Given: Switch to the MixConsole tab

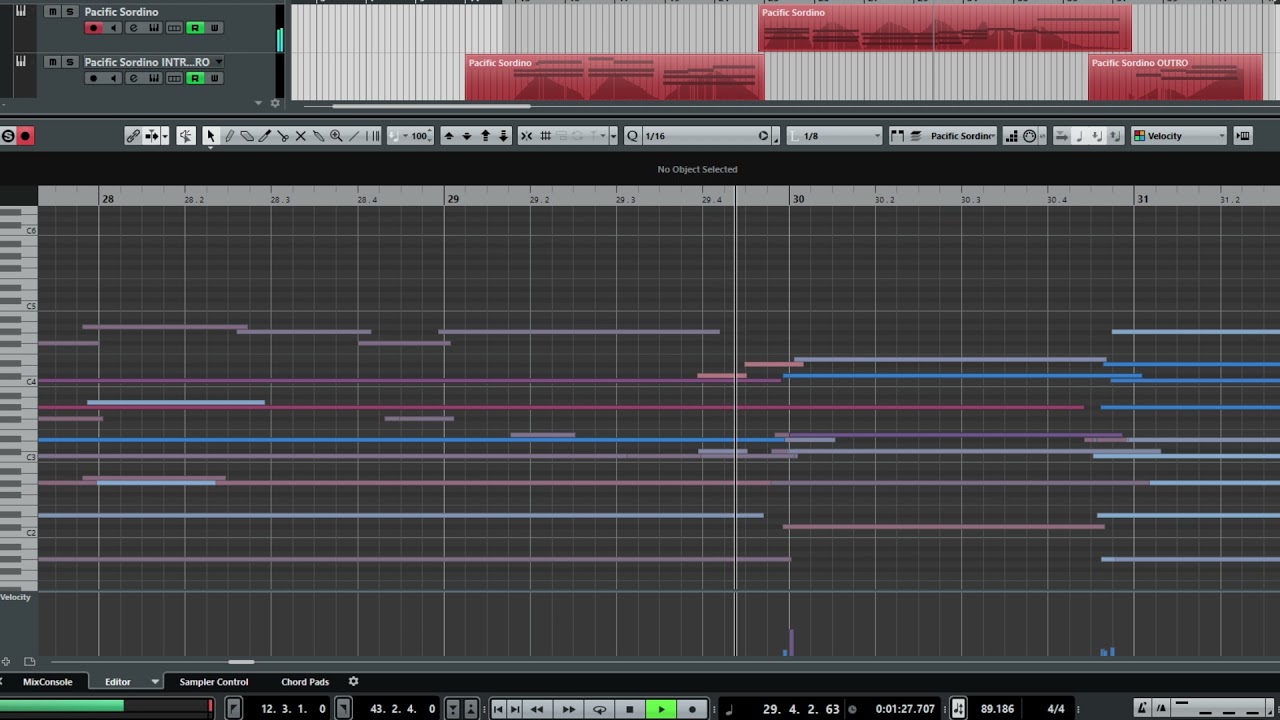Looking at the screenshot, I should pyautogui.click(x=48, y=682).
